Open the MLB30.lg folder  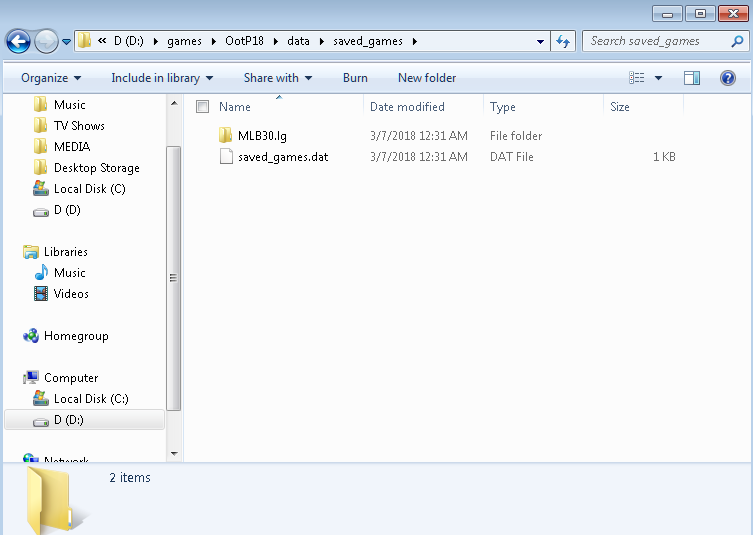(x=262, y=136)
